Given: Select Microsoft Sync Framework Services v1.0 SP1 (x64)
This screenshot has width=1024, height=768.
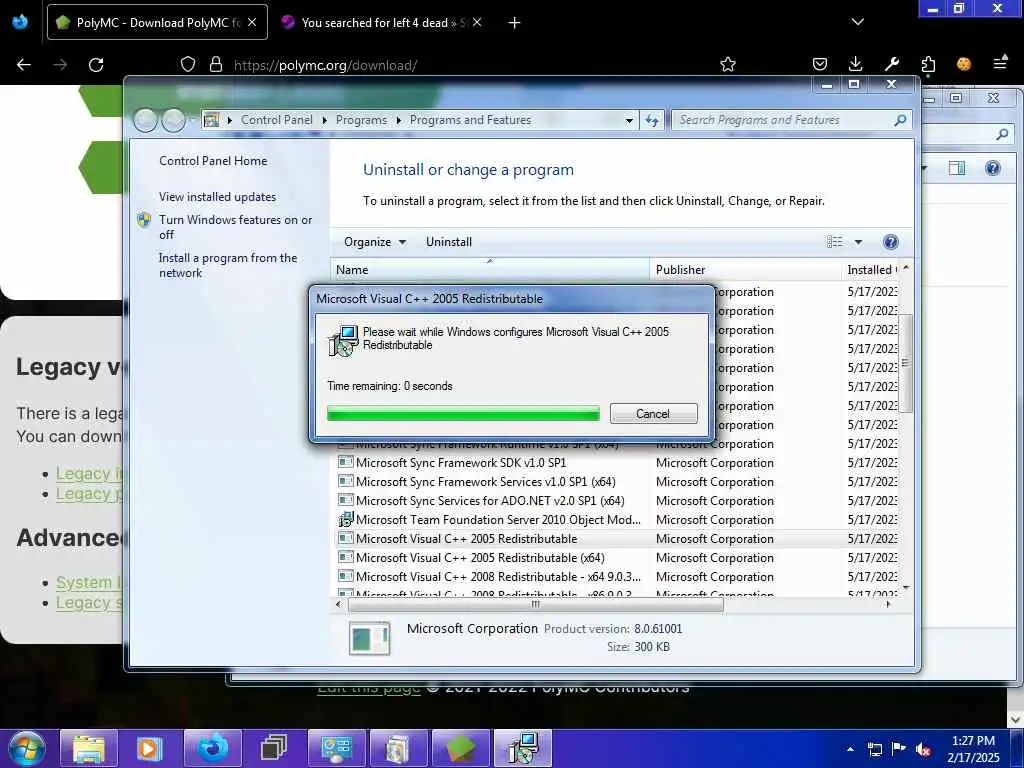Looking at the screenshot, I should 485,481.
